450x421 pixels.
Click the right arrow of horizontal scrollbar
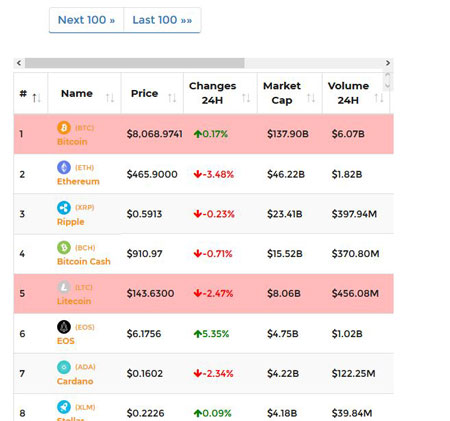(388, 63)
